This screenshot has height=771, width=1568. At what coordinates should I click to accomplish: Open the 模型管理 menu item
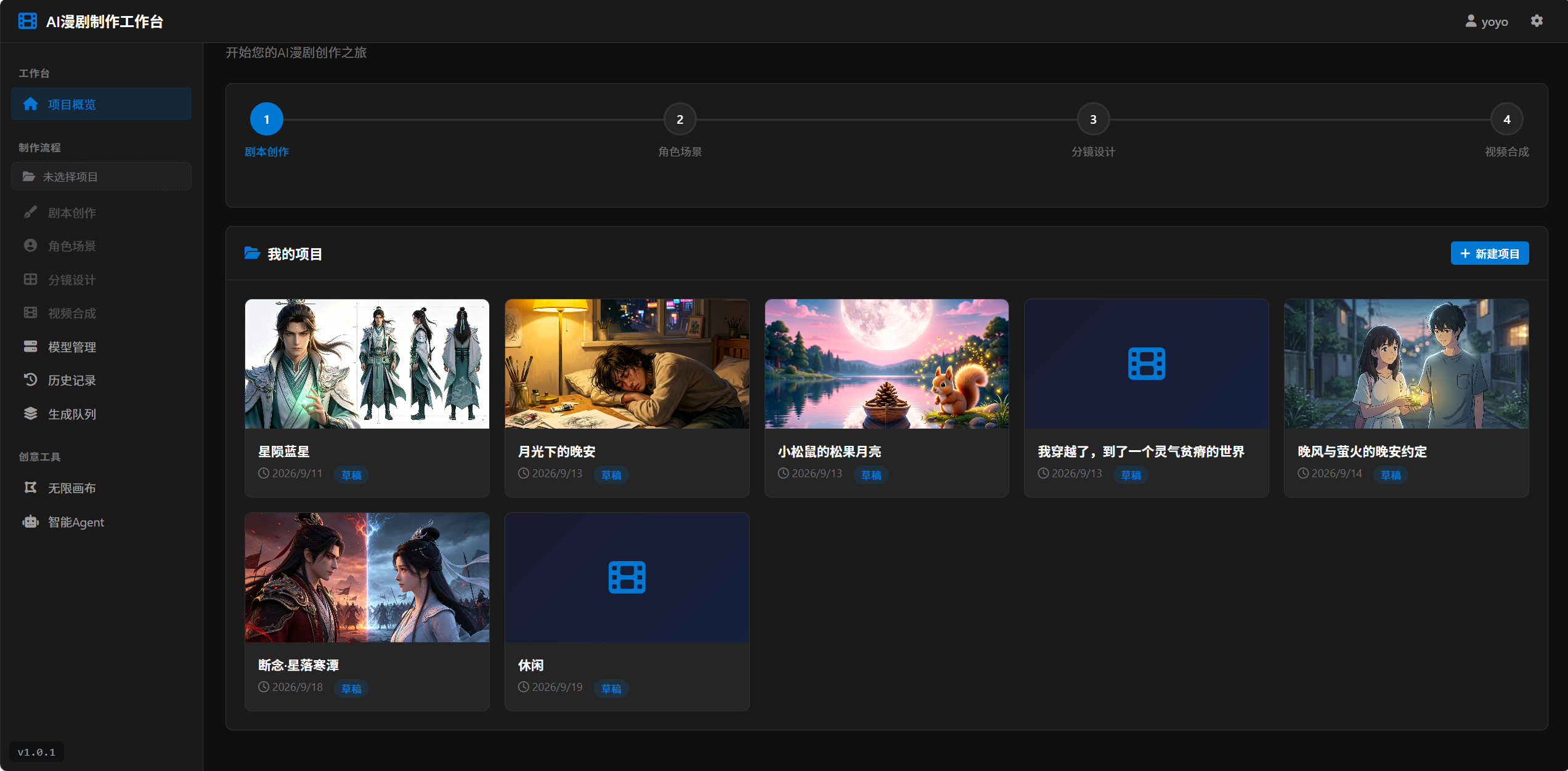(101, 347)
